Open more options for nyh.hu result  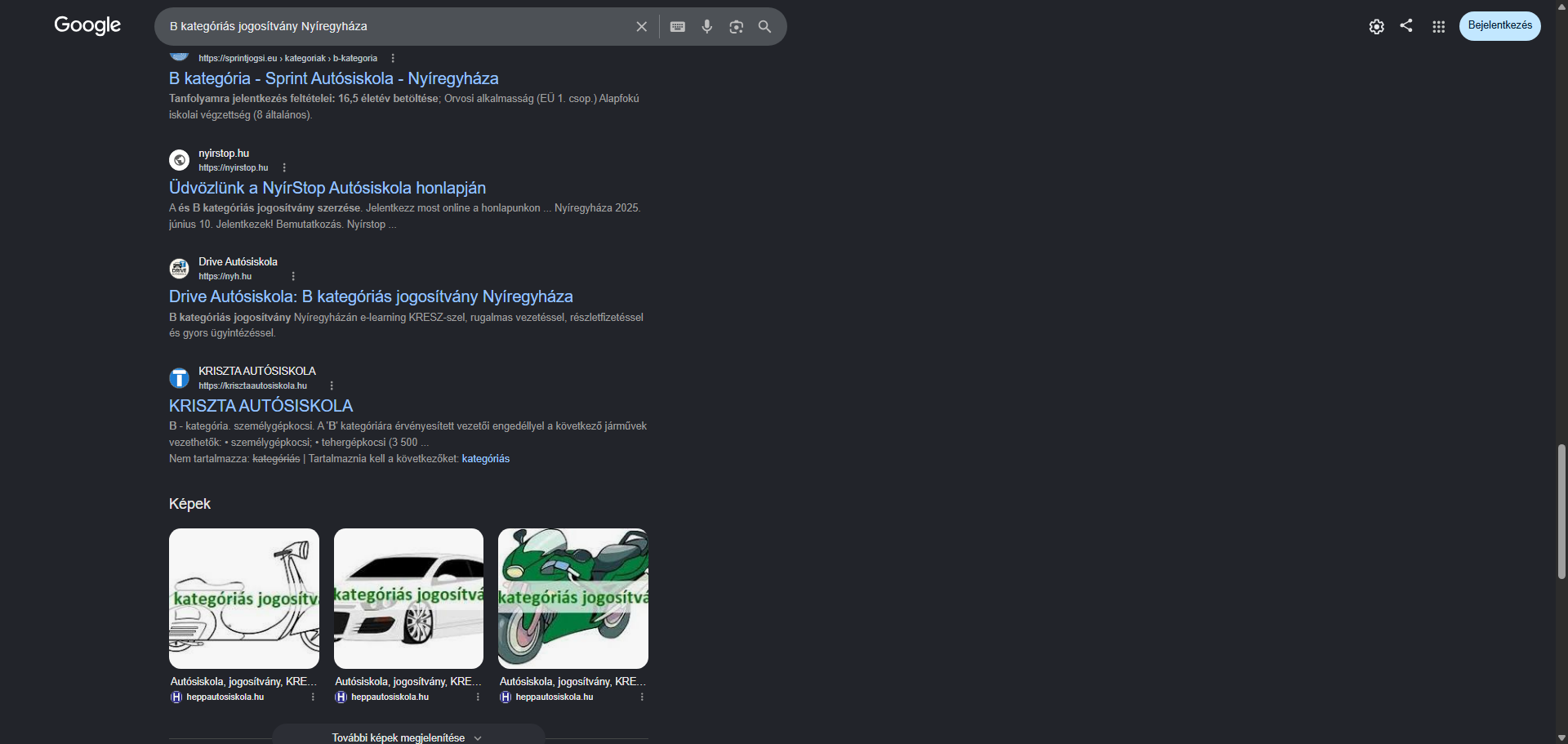293,277
